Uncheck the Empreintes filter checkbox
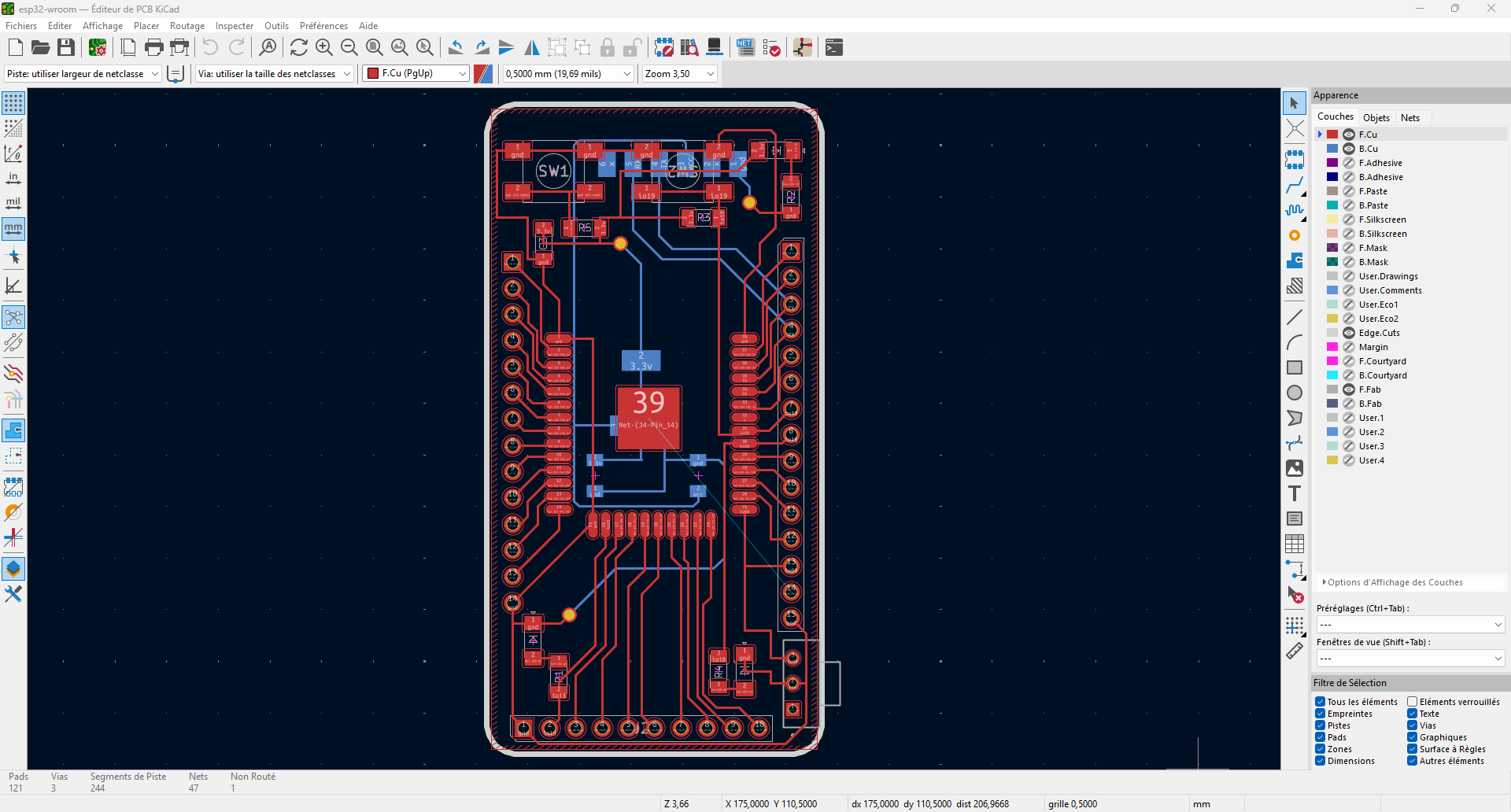Screen dimensions: 1511x812 tap(1321, 714)
